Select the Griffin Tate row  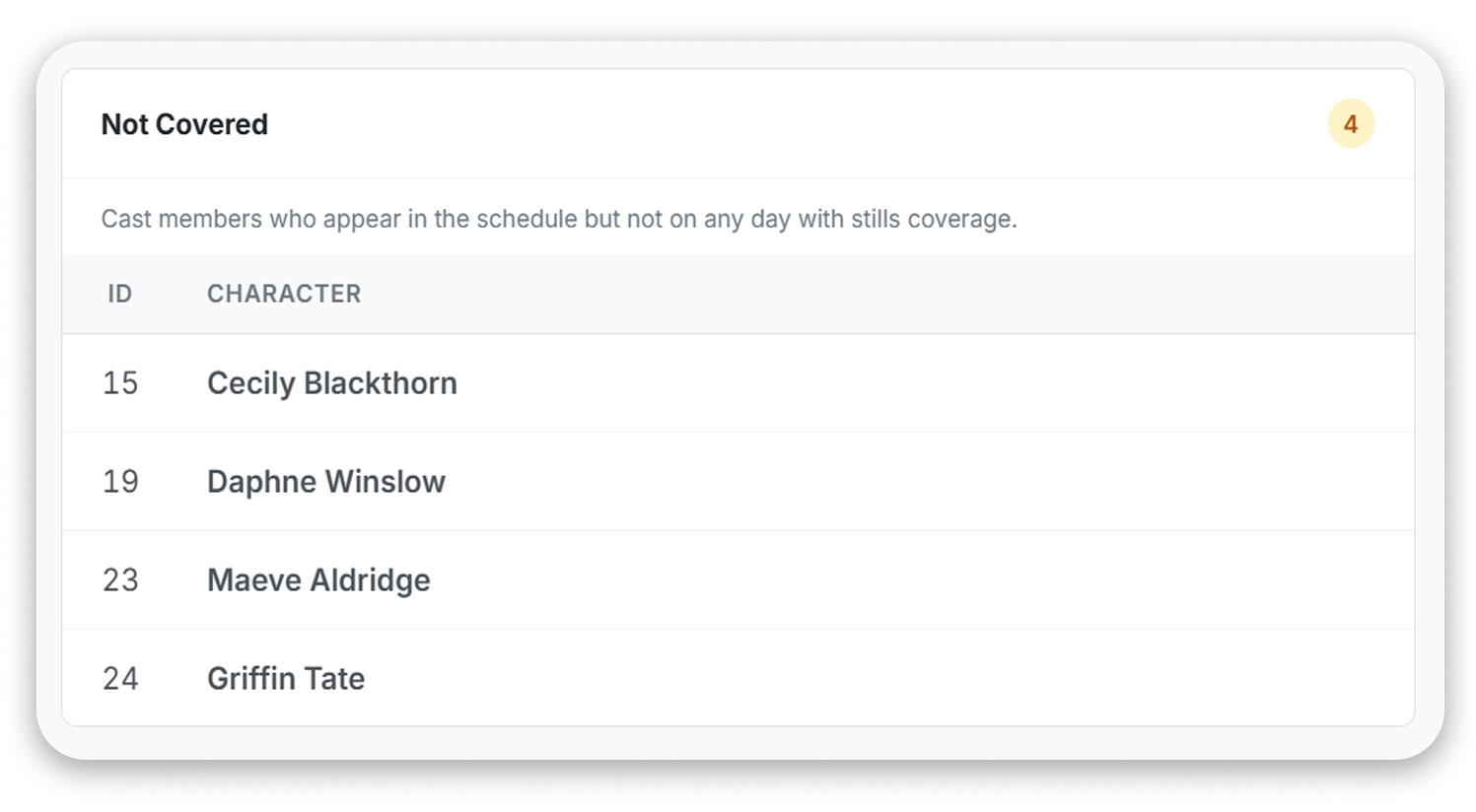(738, 678)
